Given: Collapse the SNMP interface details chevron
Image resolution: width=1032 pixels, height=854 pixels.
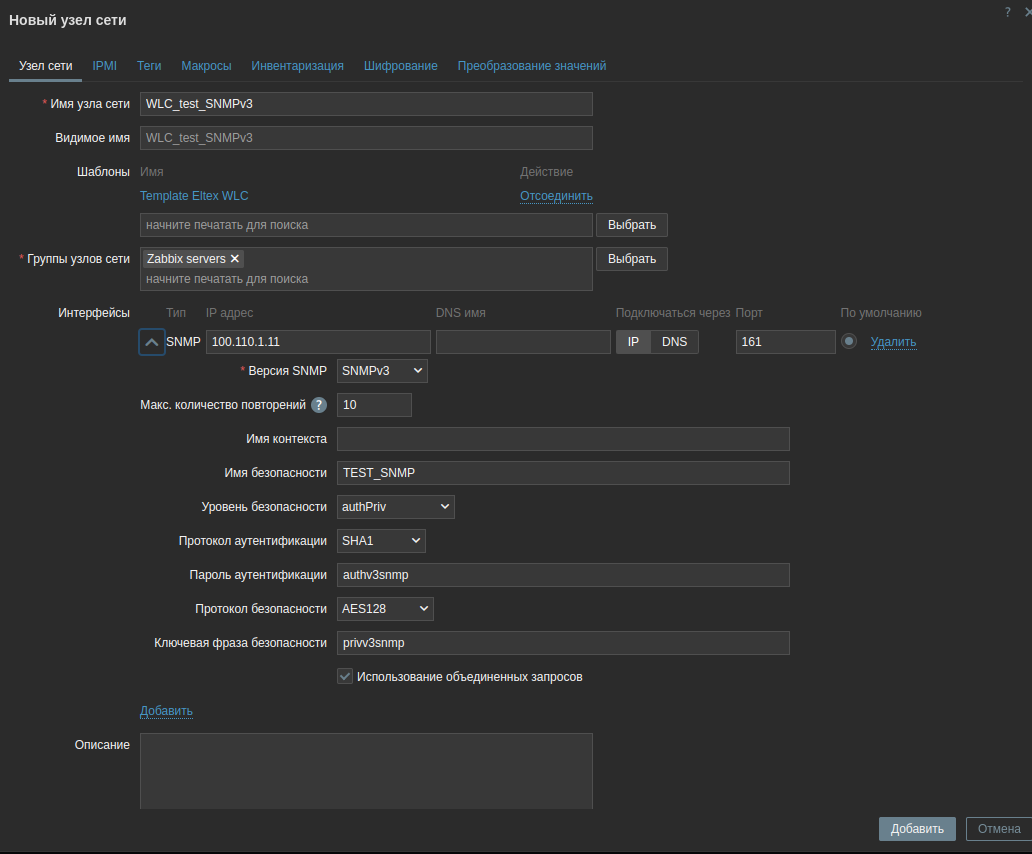Looking at the screenshot, I should pos(152,342).
